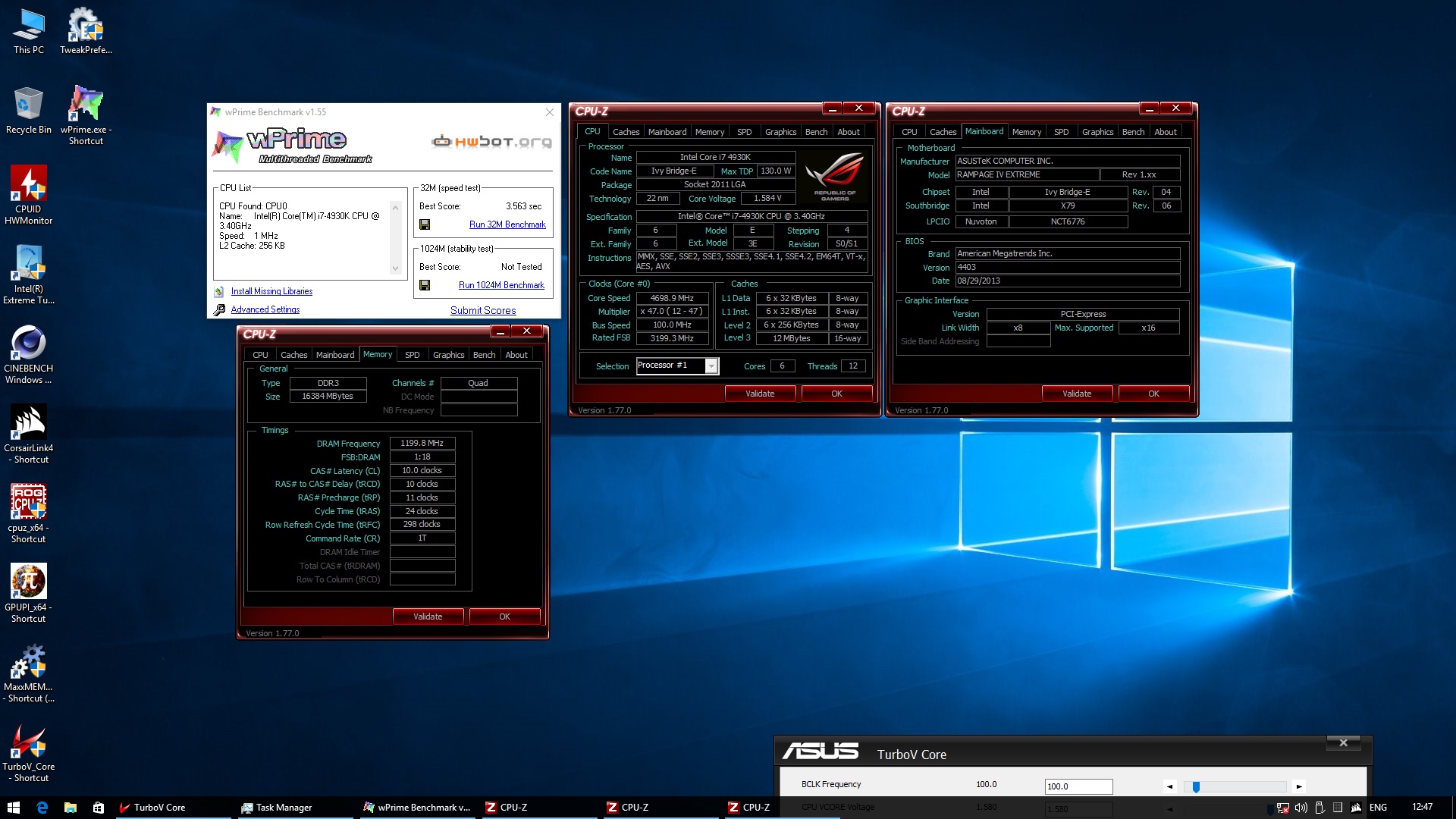1456x819 pixels.
Task: Open TweakPrefe desktop shortcut
Action: 86,31
